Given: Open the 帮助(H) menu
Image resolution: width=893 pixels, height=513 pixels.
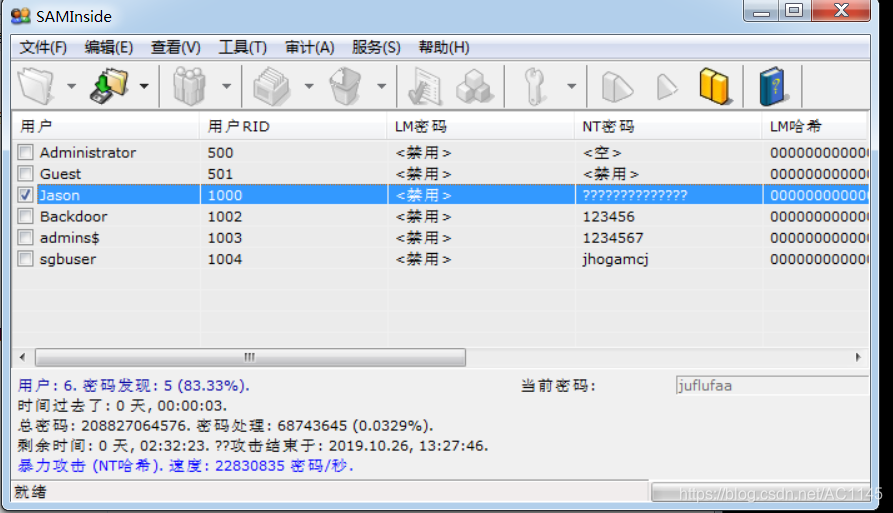Looking at the screenshot, I should pos(444,47).
